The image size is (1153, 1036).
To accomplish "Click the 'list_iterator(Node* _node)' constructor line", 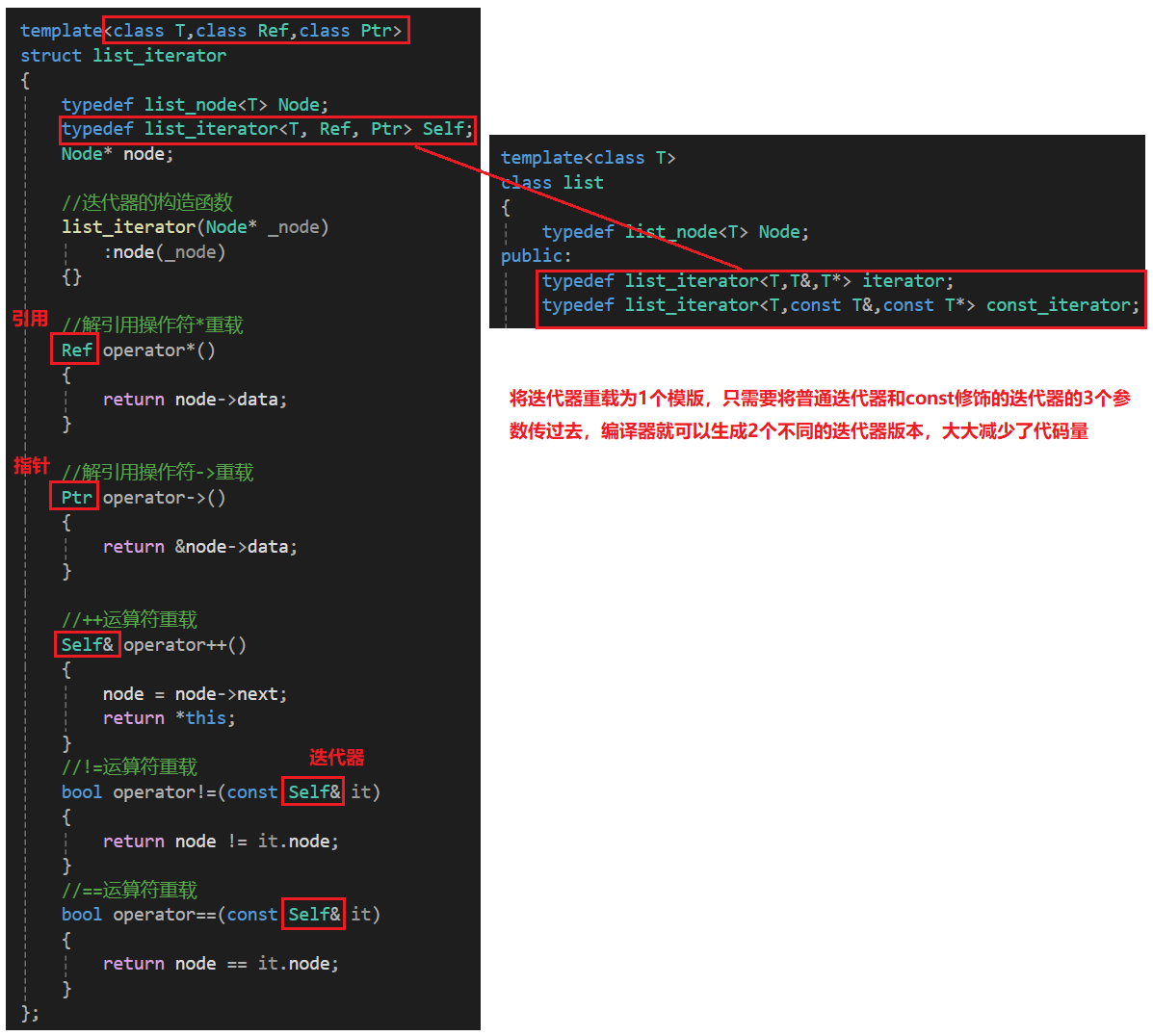I will (195, 227).
